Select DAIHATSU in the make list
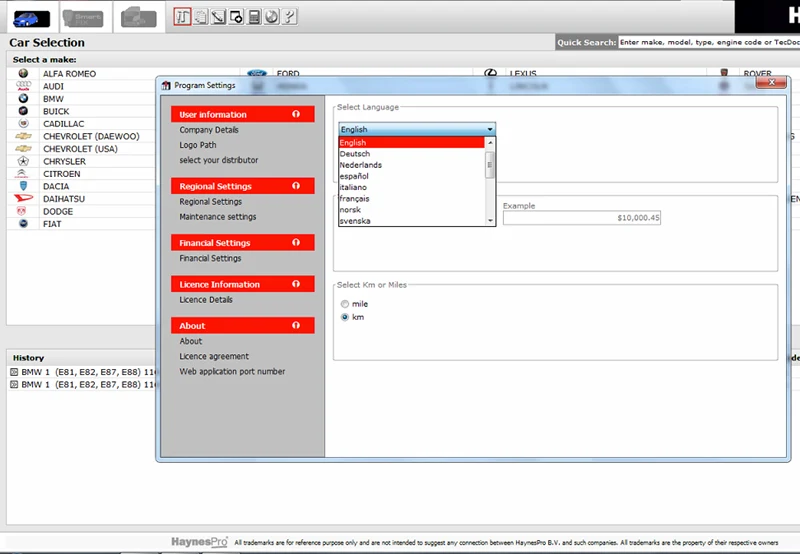The width and height of the screenshot is (800, 554). click(64, 199)
